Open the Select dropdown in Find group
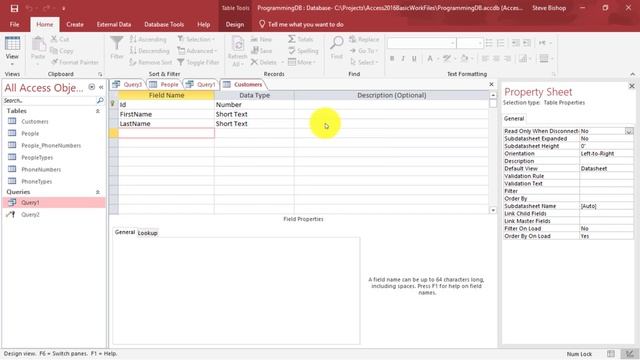The height and width of the screenshot is (360, 640). 364,62
